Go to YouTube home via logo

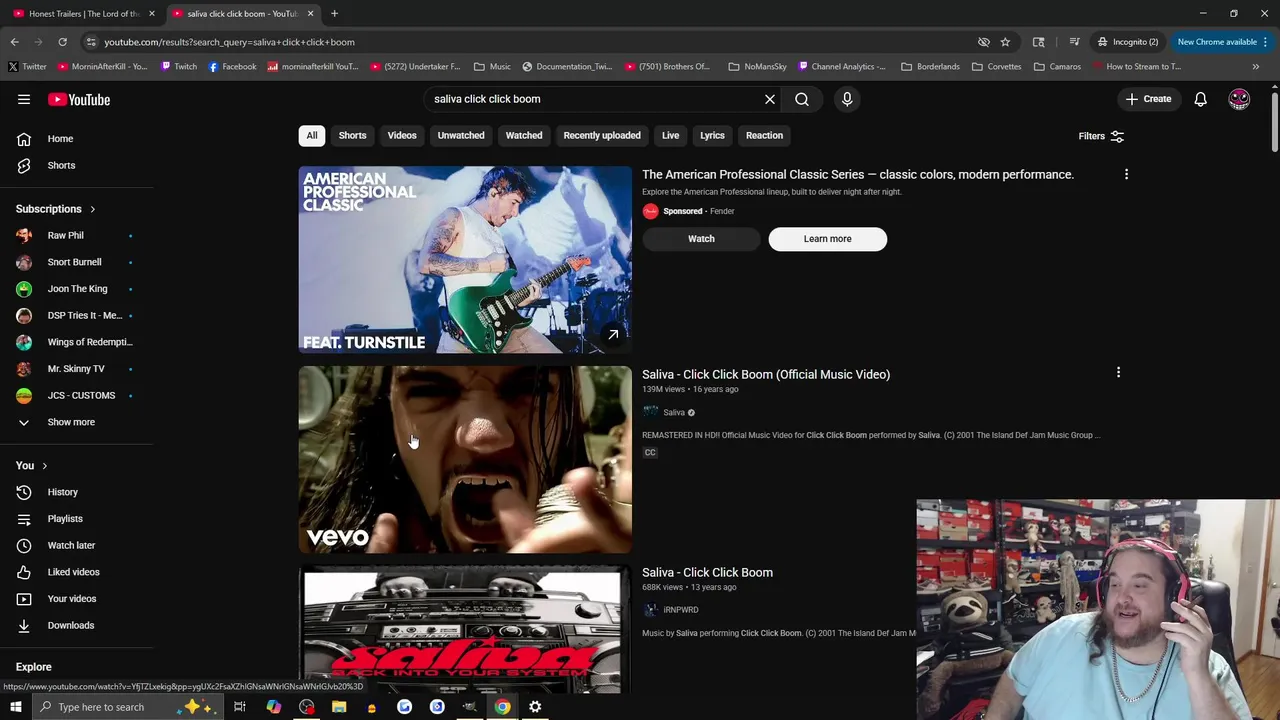79,99
